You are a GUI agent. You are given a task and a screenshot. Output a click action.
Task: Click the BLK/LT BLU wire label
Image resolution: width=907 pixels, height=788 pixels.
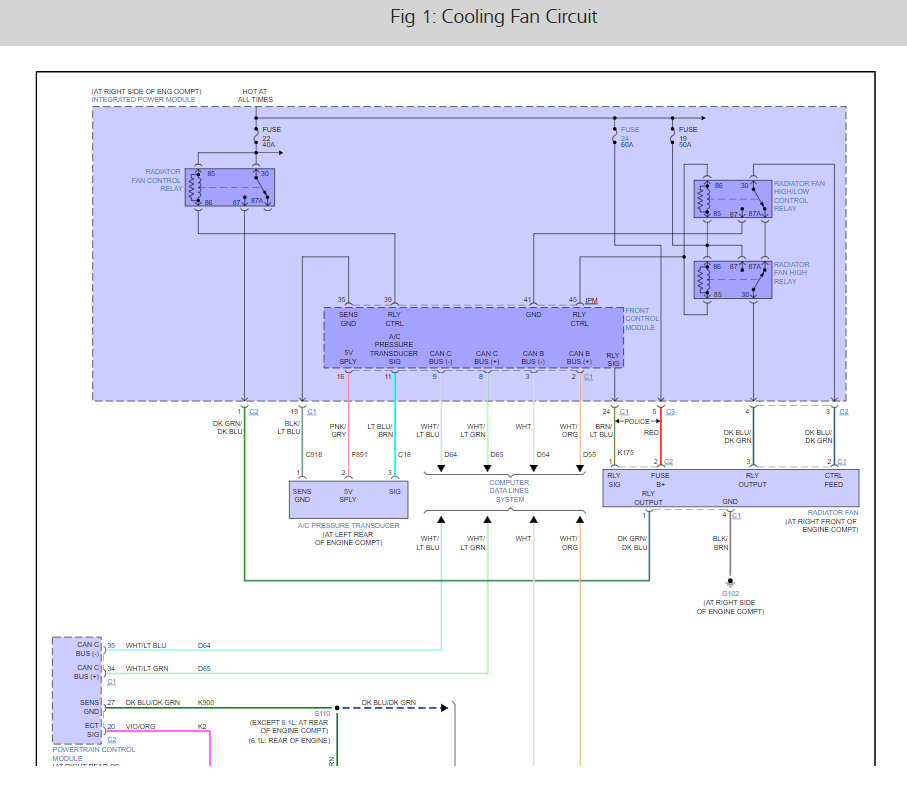(x=289, y=428)
